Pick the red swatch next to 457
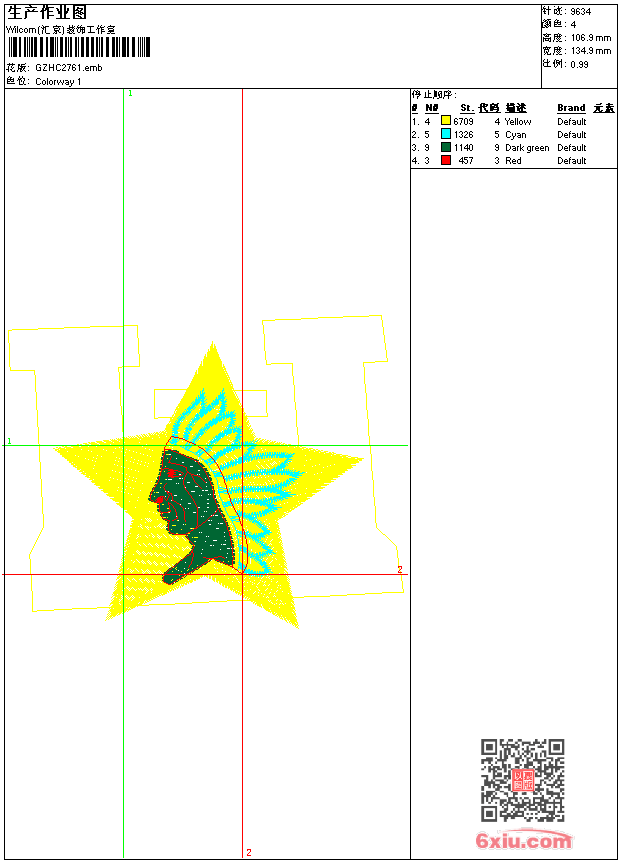 pyautogui.click(x=446, y=160)
